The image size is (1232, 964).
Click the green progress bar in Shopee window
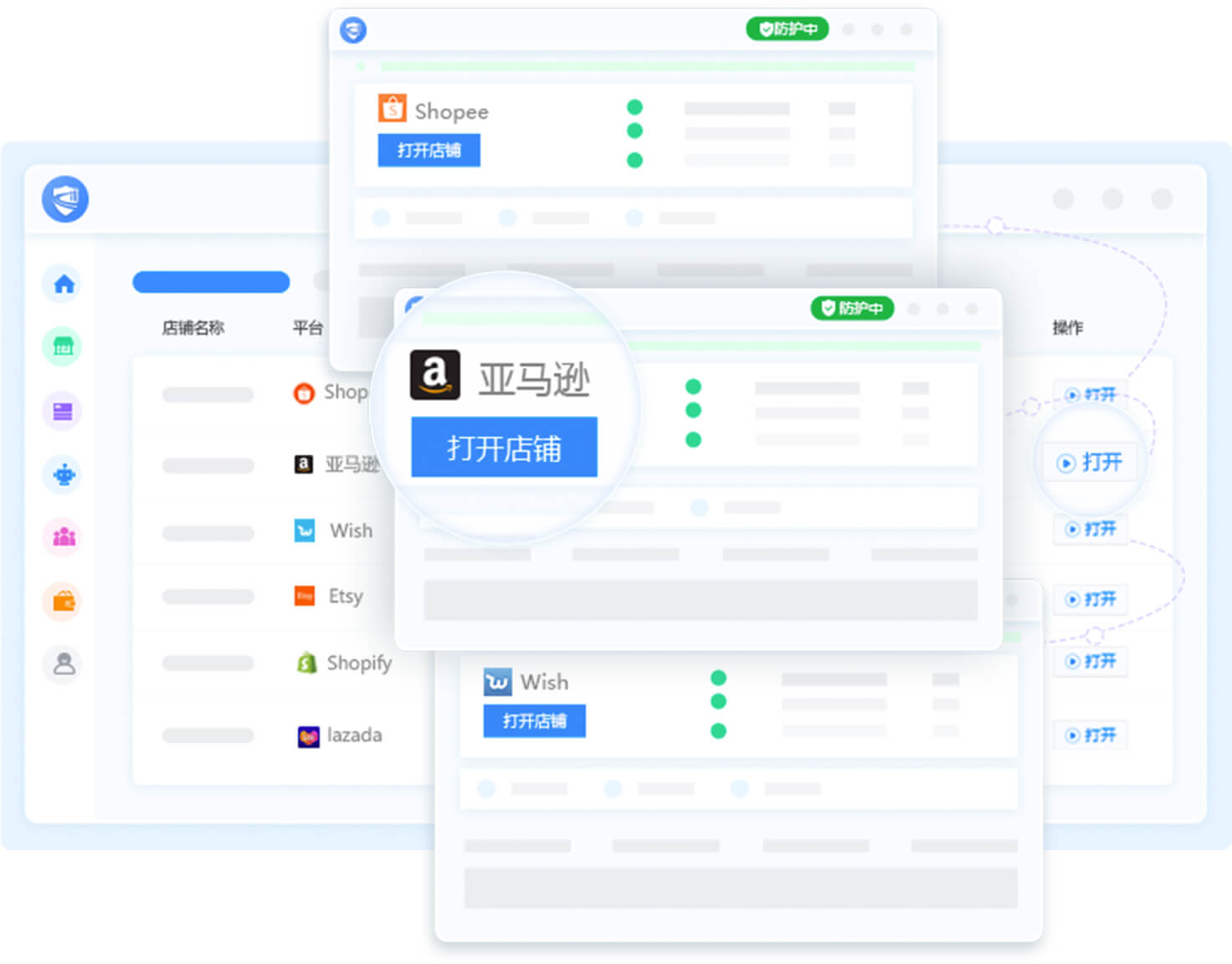click(x=648, y=66)
